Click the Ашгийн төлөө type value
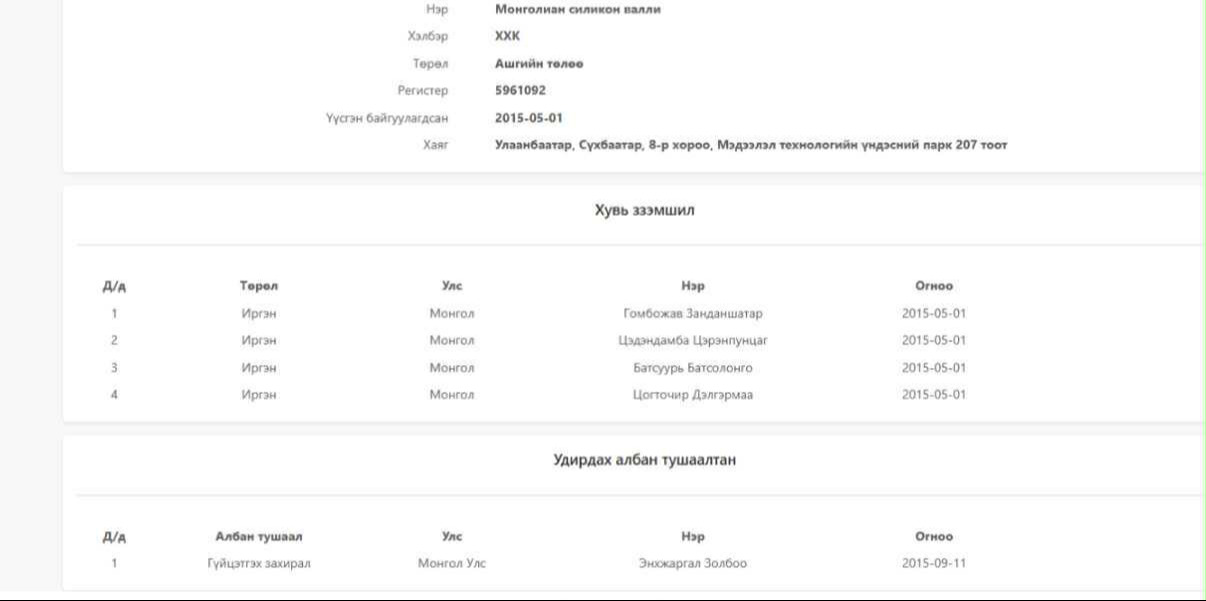This screenshot has height=601, width=1206. (x=538, y=63)
